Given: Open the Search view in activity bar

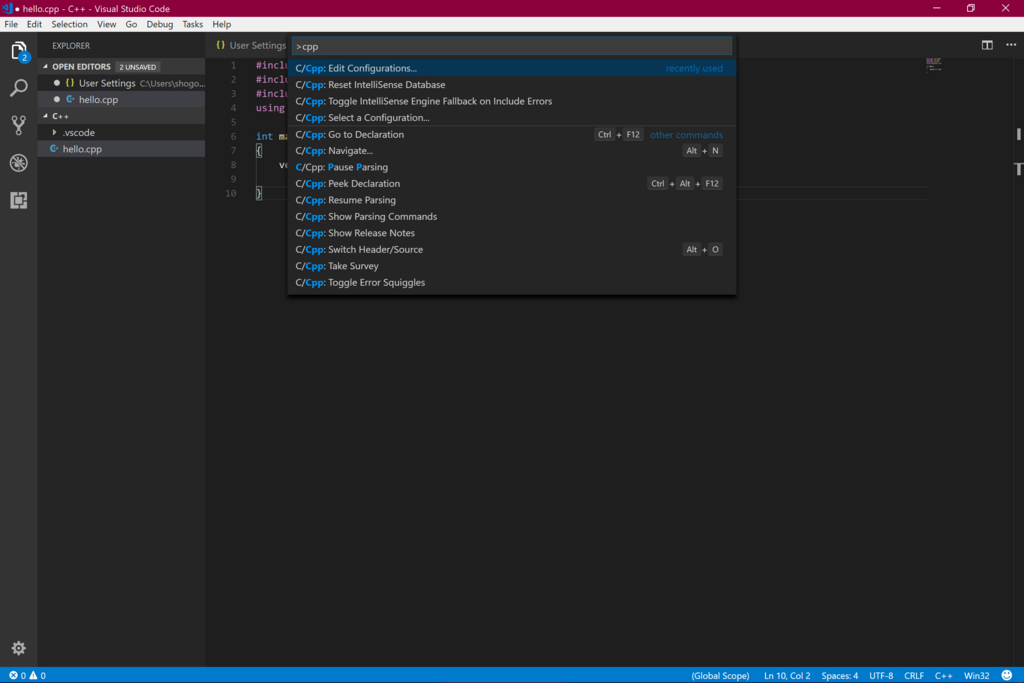Looking at the screenshot, I should tap(18, 87).
